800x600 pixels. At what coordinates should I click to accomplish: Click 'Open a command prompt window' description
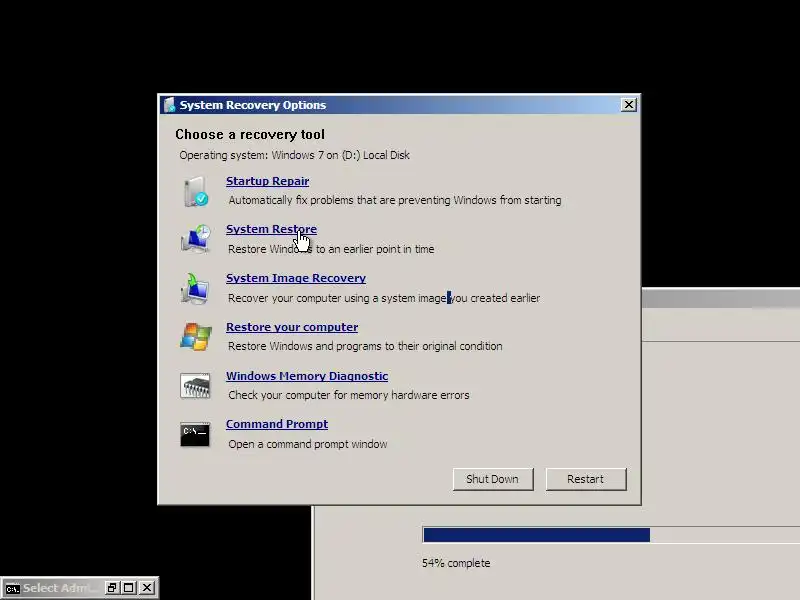(308, 444)
